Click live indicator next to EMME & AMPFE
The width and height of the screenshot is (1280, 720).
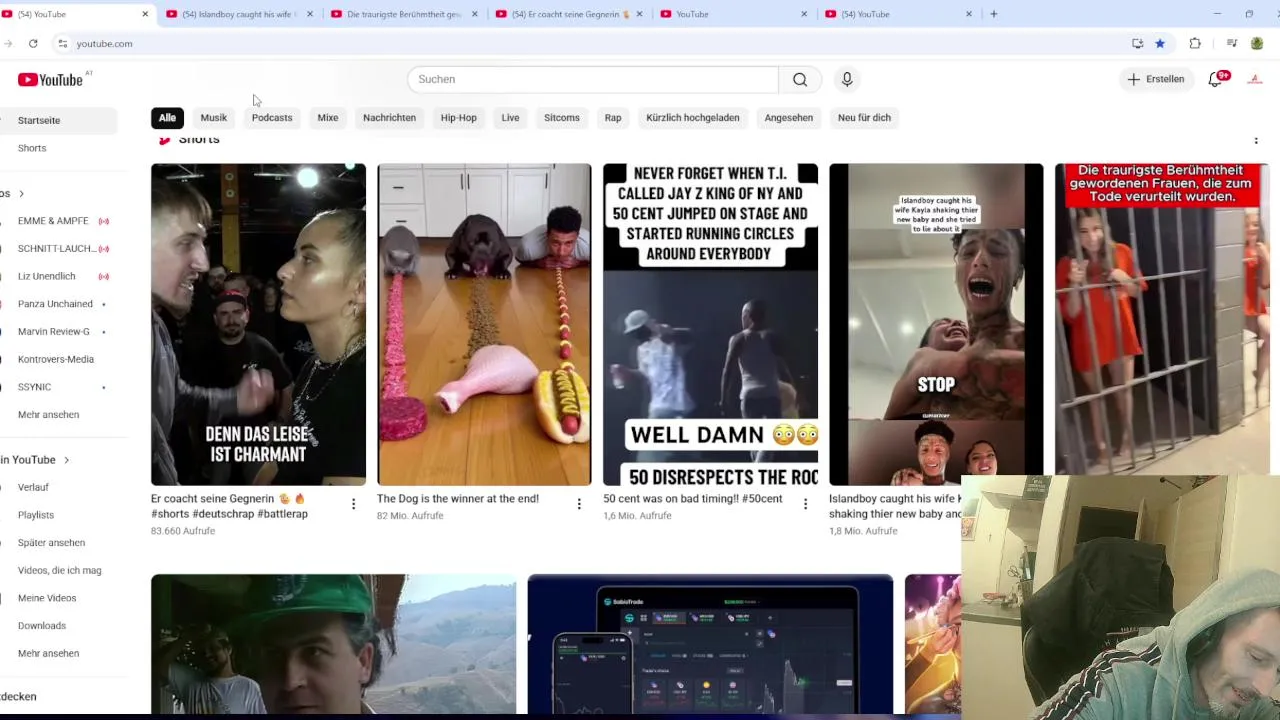104,221
